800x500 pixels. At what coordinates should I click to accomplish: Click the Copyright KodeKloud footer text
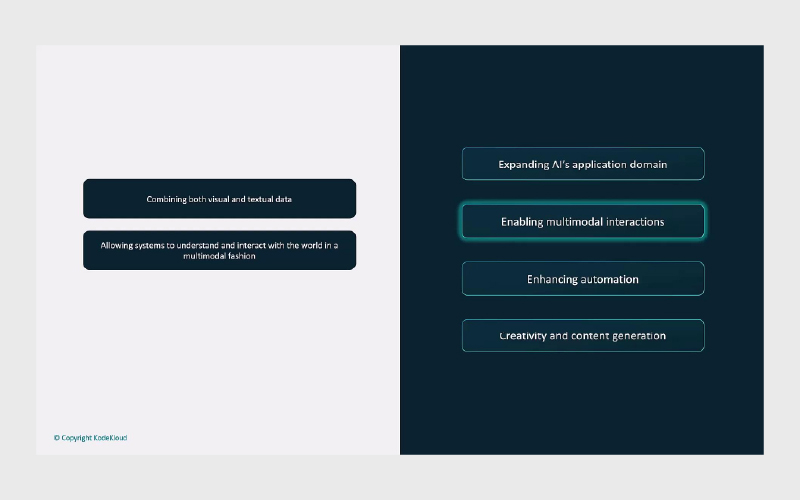[90, 438]
